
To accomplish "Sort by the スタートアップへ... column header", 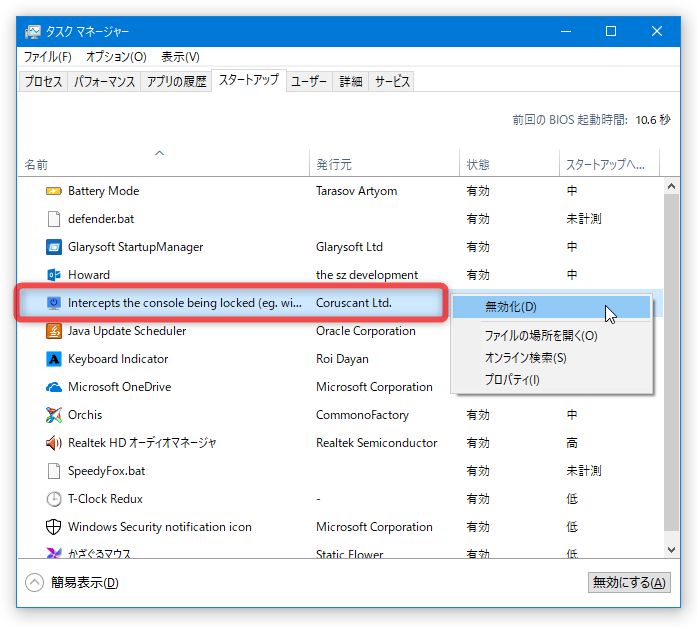I will 609,164.
